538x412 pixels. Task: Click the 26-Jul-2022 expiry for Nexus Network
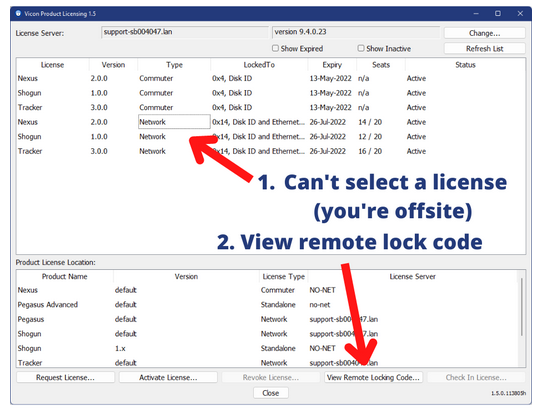(327, 122)
